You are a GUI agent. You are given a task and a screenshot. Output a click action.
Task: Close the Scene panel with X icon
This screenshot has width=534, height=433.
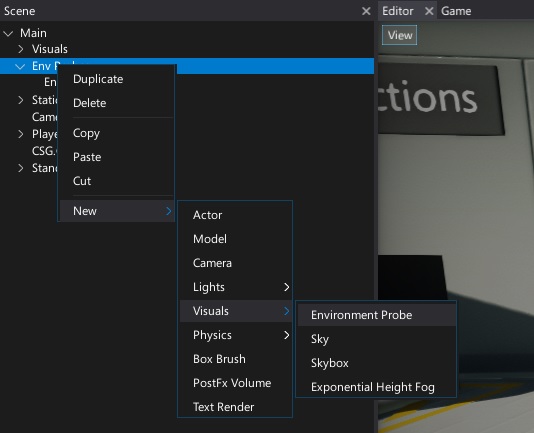point(366,11)
